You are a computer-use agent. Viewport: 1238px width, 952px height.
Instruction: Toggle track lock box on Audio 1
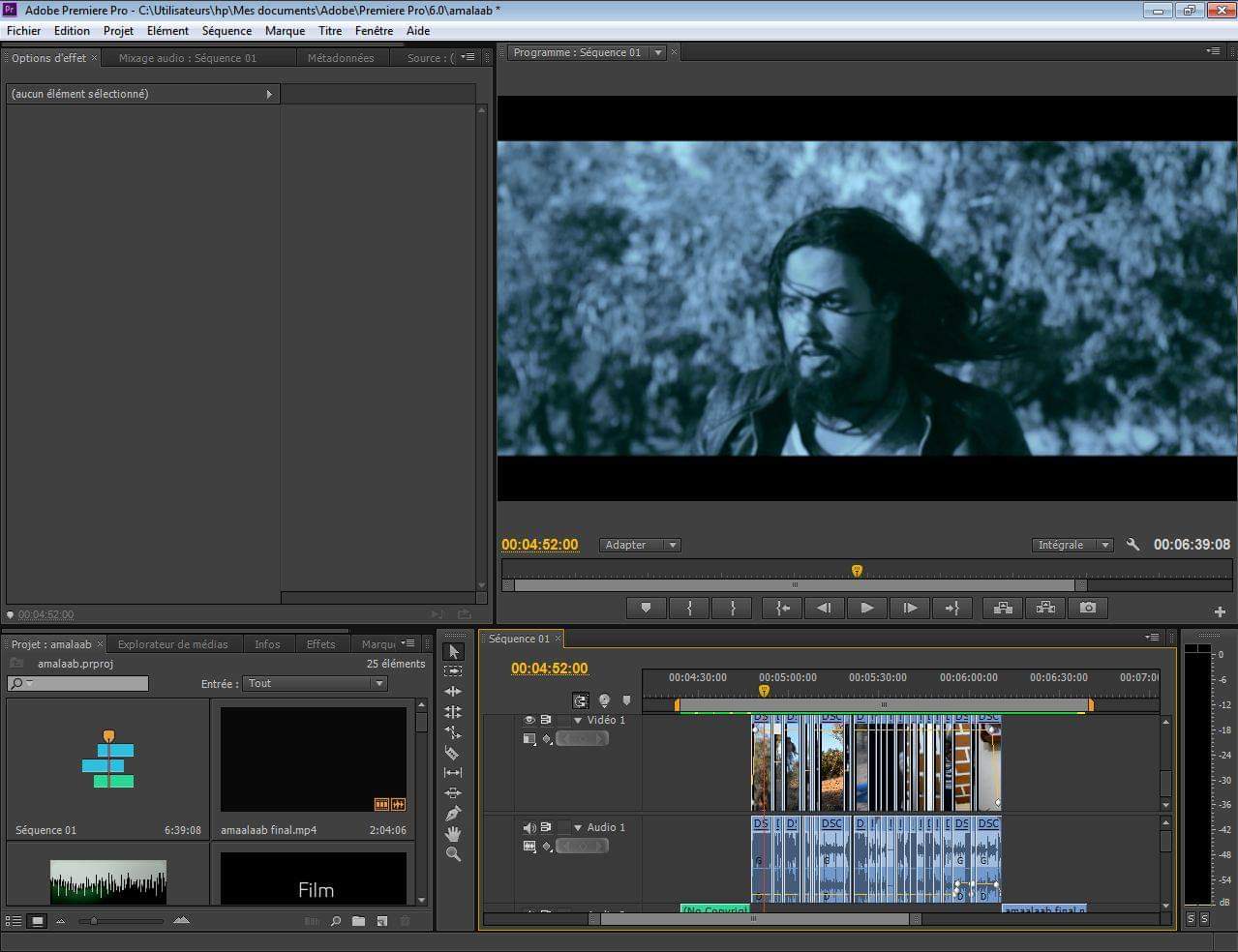pyautogui.click(x=563, y=828)
